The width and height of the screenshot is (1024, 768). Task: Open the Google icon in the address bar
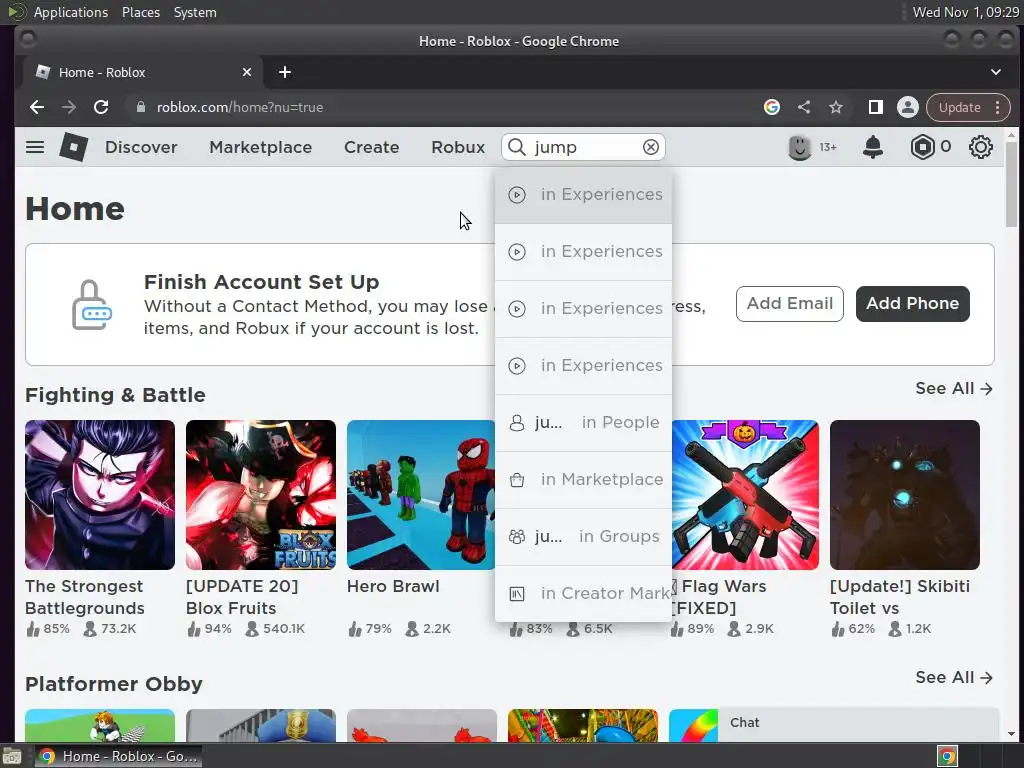[772, 107]
